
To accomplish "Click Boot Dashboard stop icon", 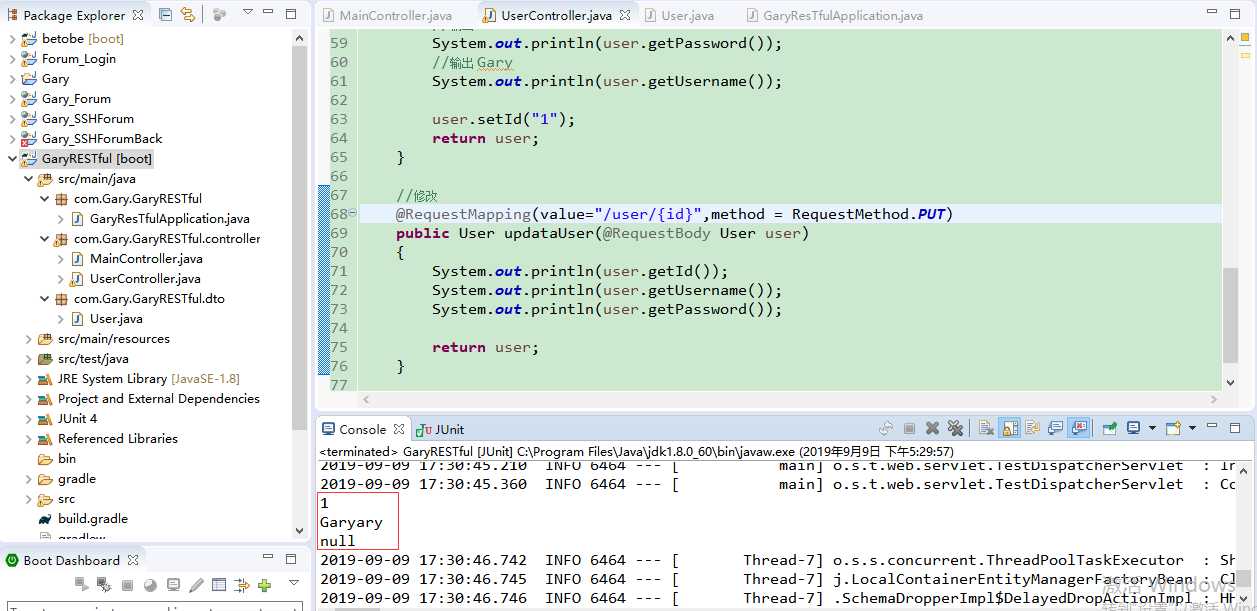I will [x=127, y=585].
